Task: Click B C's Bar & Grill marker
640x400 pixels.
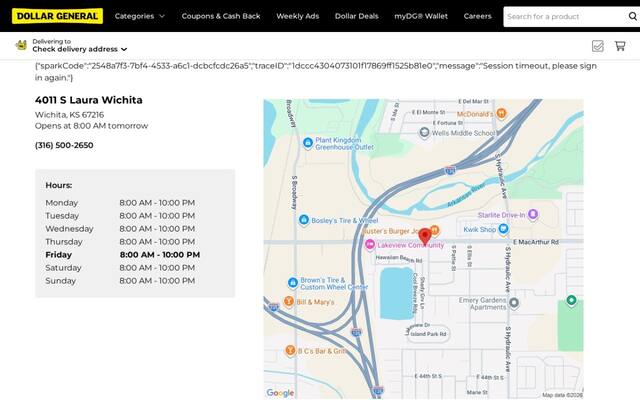Action: (290, 350)
